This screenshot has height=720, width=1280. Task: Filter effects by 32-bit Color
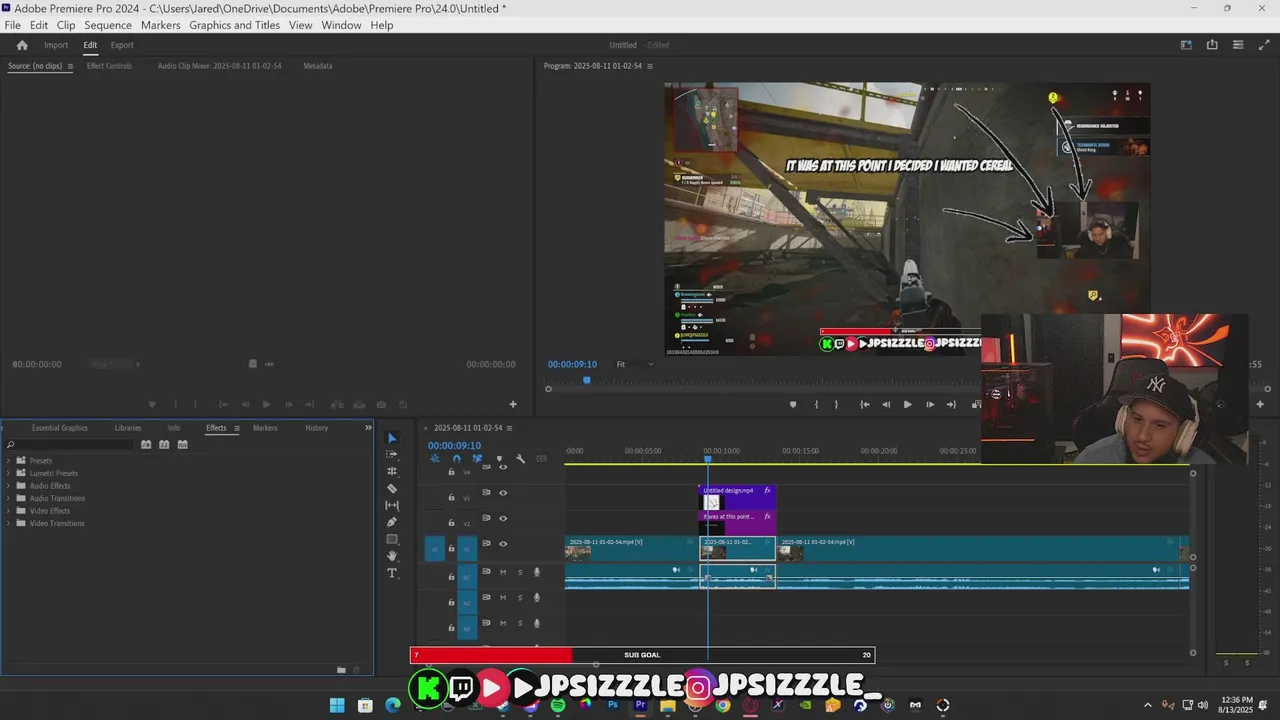[164, 444]
